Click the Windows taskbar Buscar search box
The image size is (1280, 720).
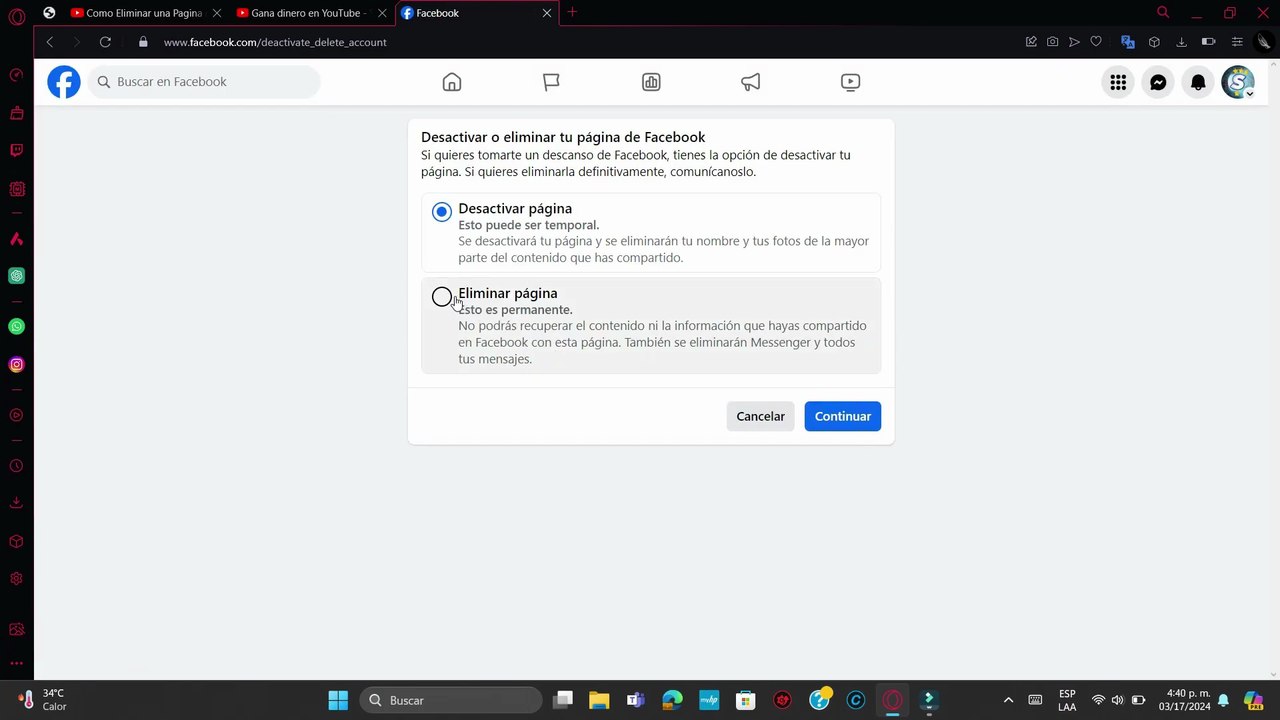(x=451, y=700)
